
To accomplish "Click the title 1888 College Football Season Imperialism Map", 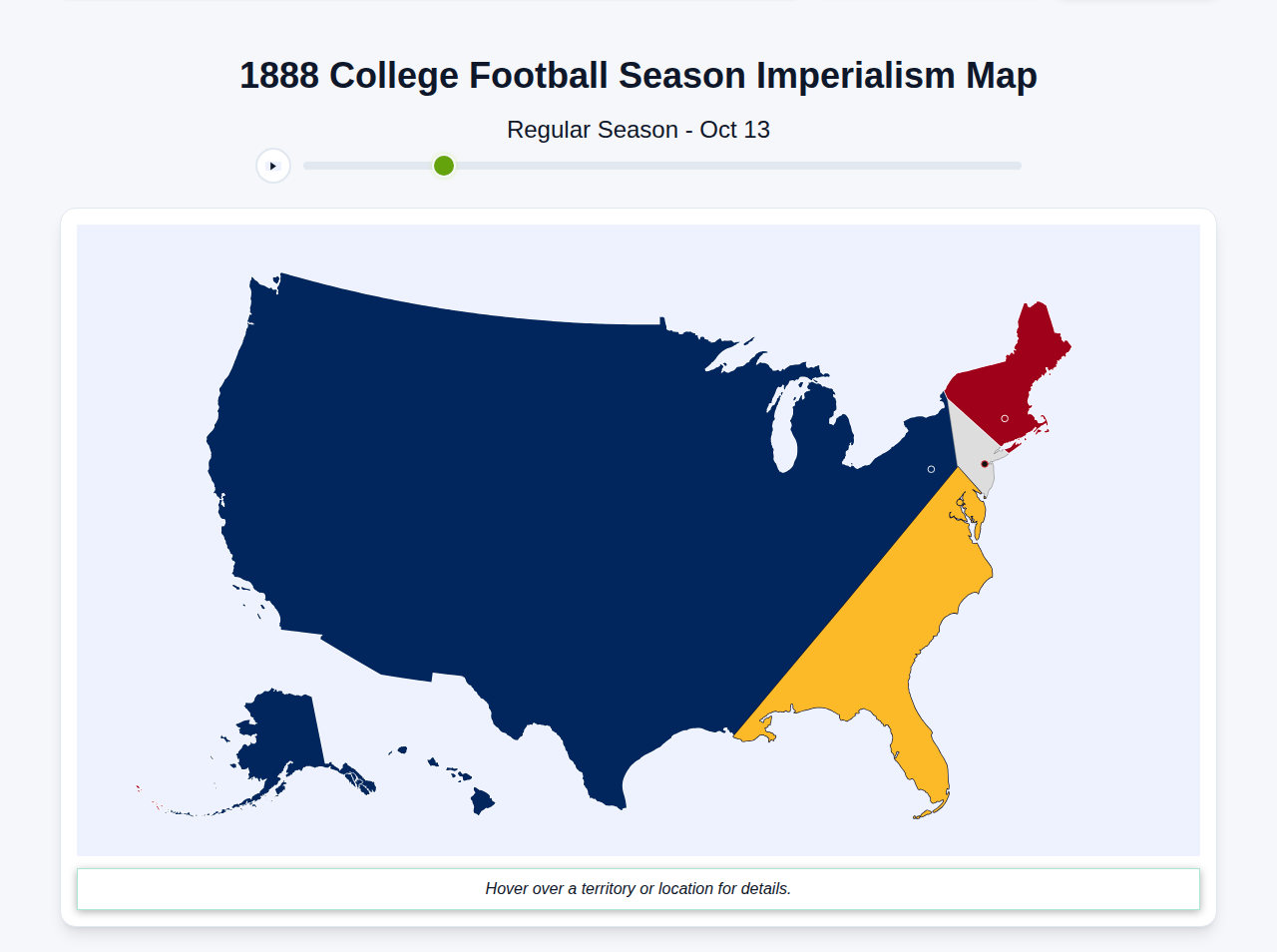I will click(638, 75).
